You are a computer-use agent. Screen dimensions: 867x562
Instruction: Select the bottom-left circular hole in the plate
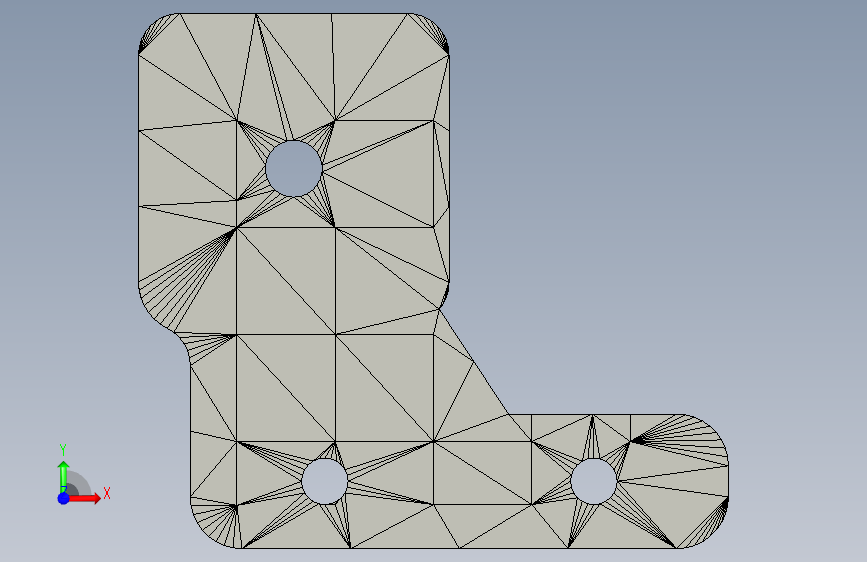[x=325, y=481]
